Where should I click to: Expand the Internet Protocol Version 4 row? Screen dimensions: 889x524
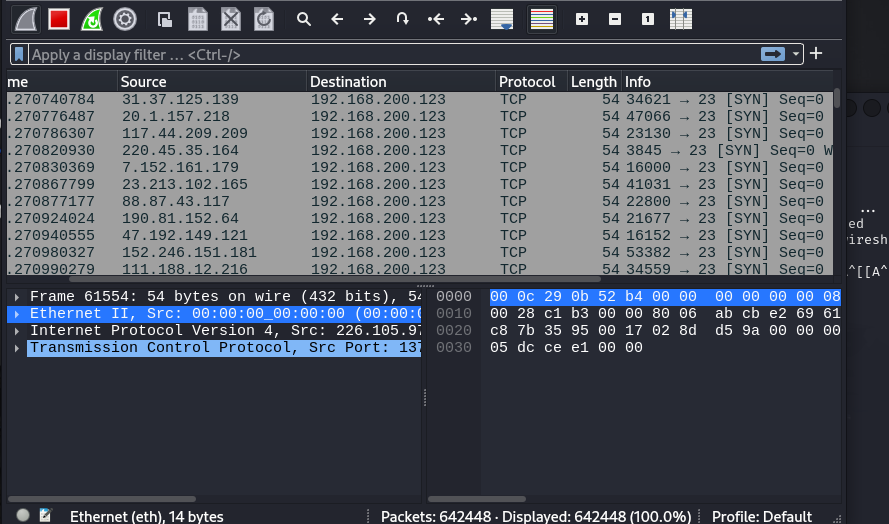coord(17,331)
